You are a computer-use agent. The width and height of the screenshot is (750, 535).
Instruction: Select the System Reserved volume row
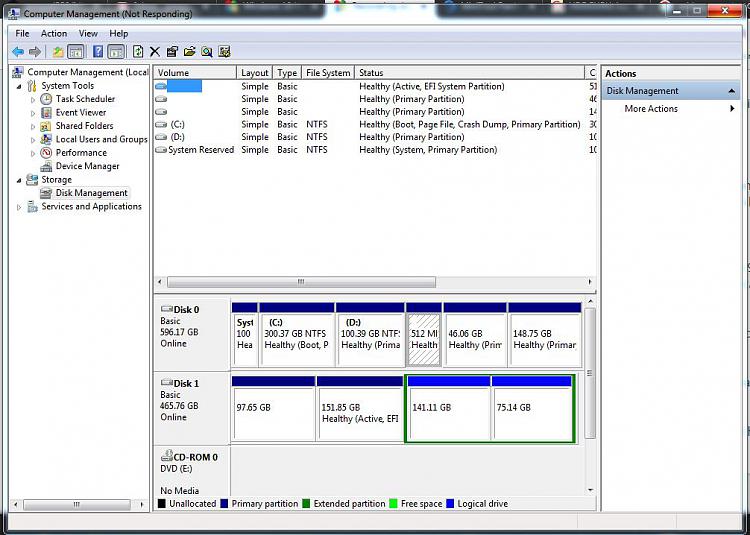pyautogui.click(x=375, y=150)
